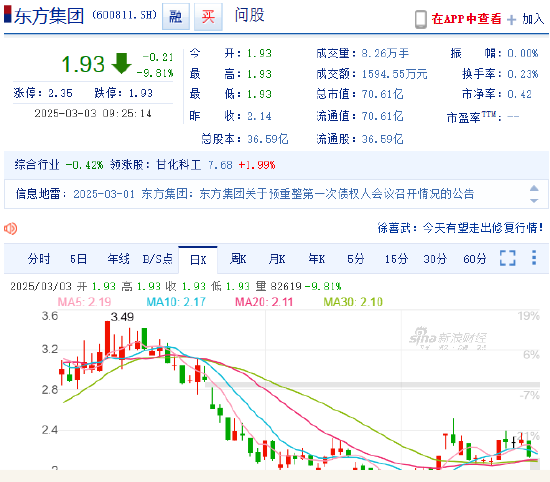
Task: Click the orange speaker icon
Action: point(11,228)
